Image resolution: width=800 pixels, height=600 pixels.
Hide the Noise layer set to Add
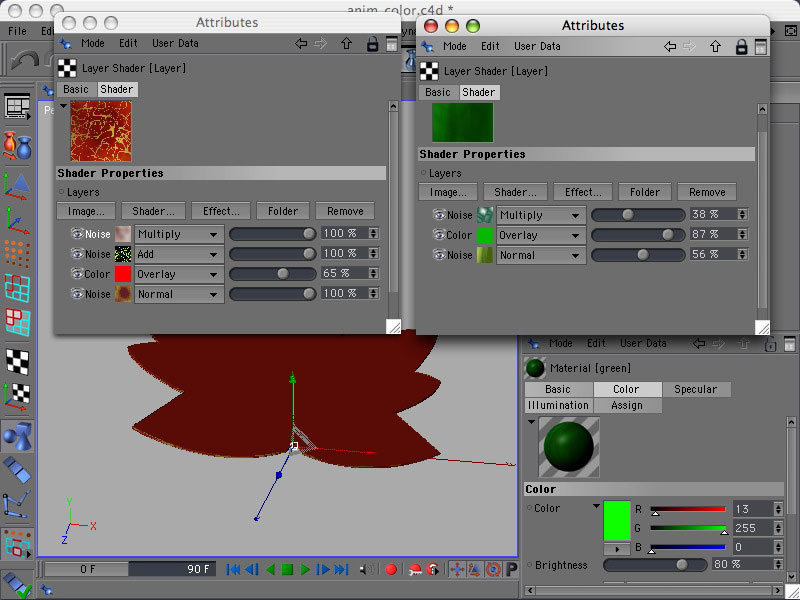point(76,254)
